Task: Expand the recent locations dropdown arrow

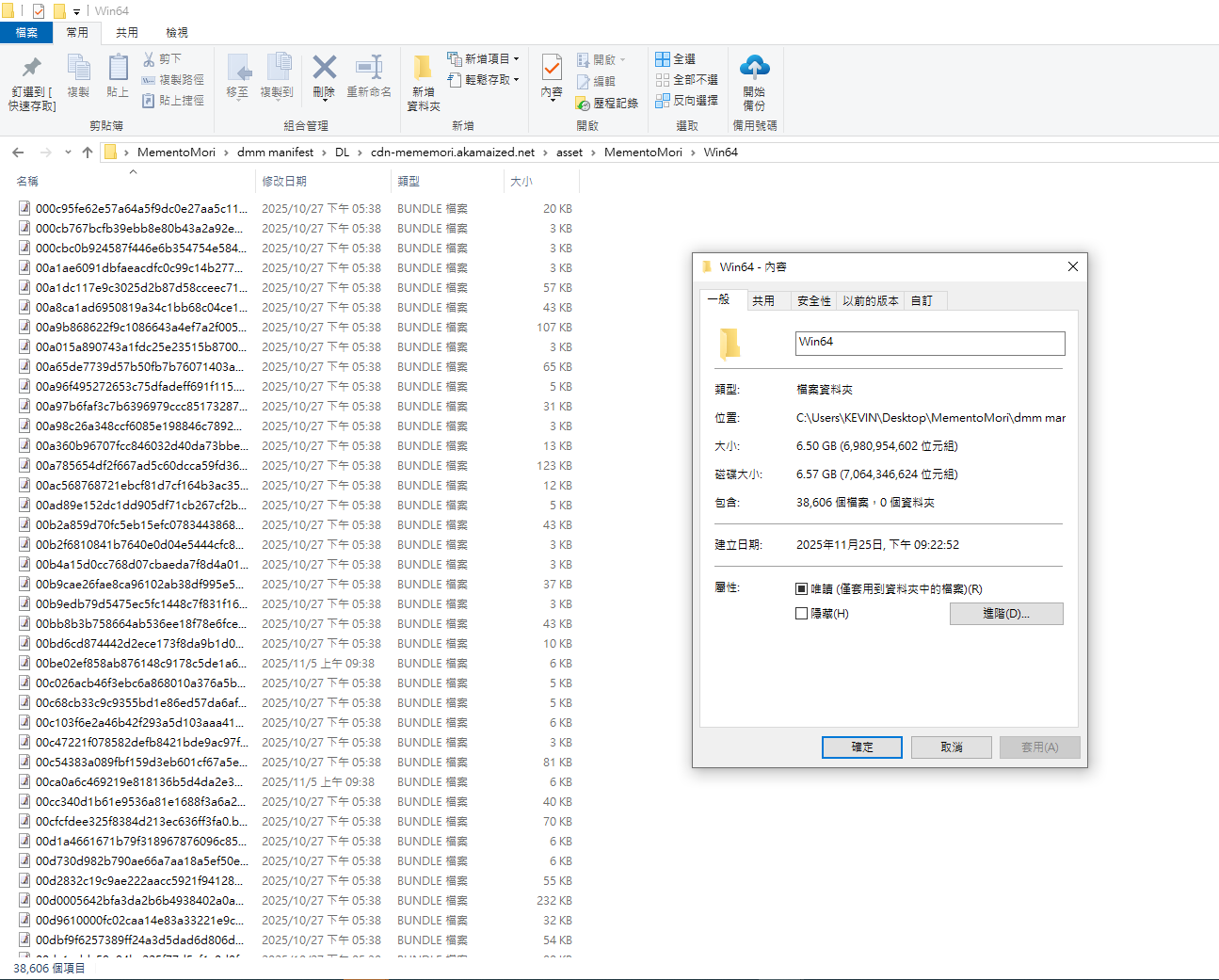Action: (x=68, y=153)
